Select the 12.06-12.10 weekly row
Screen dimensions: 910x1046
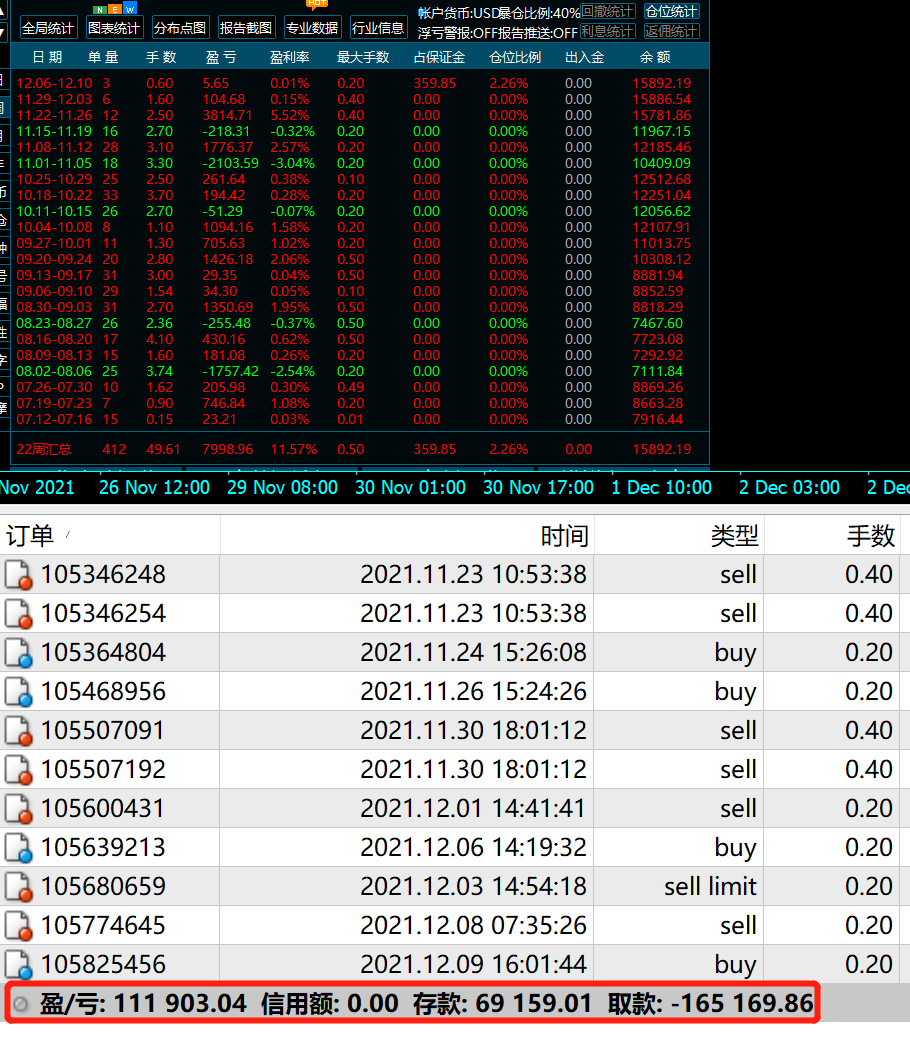359,83
